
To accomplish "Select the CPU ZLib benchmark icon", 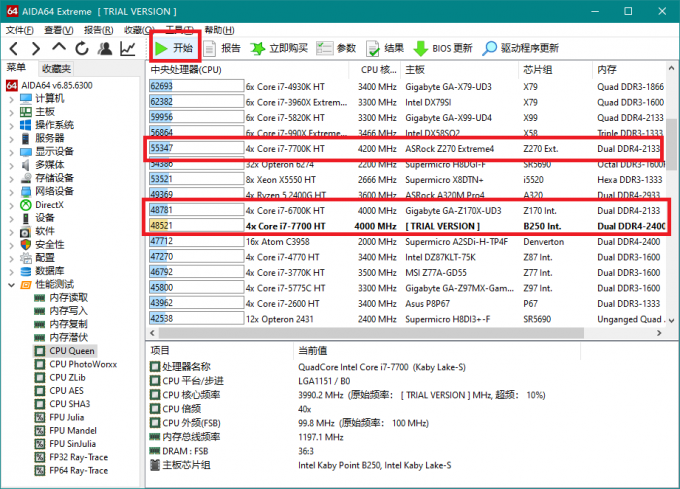I will click(39, 378).
